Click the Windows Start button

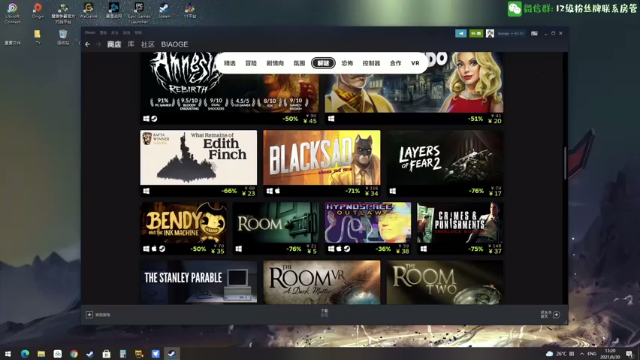pyautogui.click(x=8, y=354)
